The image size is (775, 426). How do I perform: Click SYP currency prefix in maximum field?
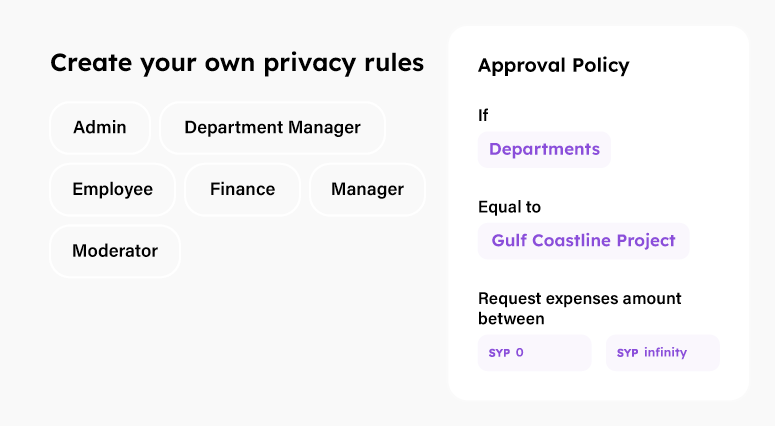[627, 353]
